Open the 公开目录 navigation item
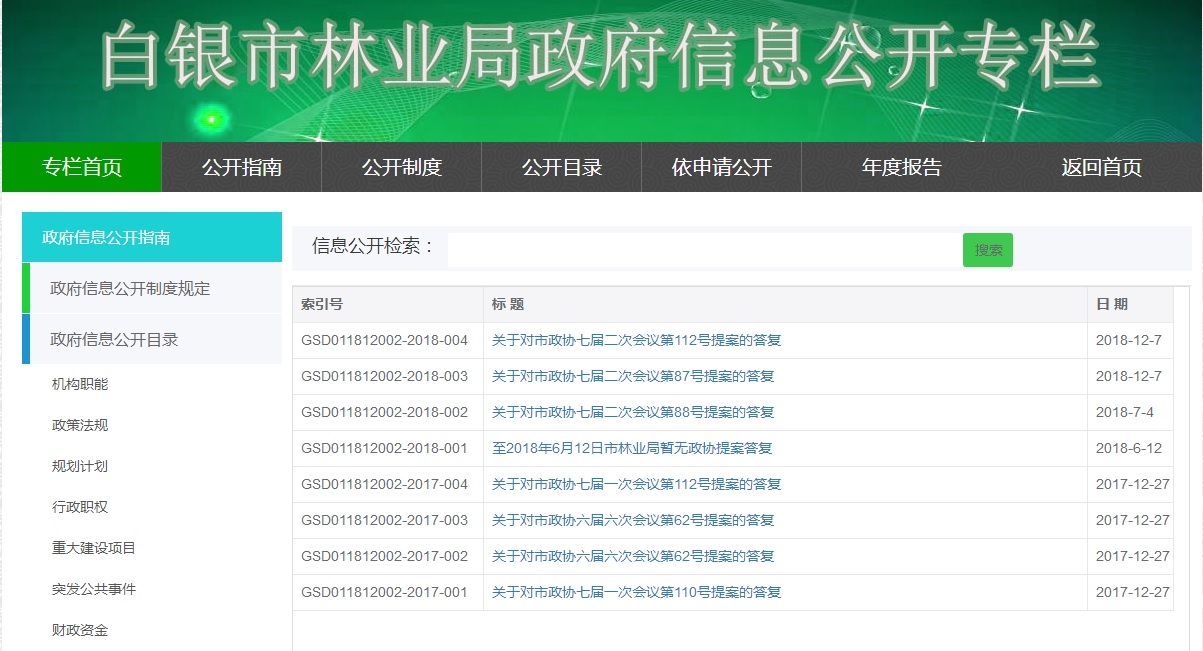Image resolution: width=1203 pixels, height=651 pixels. [561, 167]
